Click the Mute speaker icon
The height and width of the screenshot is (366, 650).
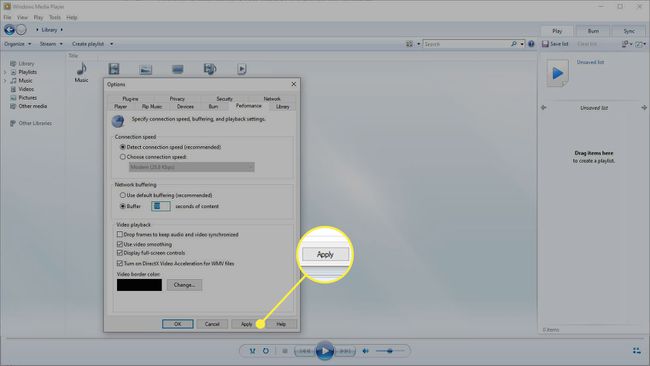(366, 351)
